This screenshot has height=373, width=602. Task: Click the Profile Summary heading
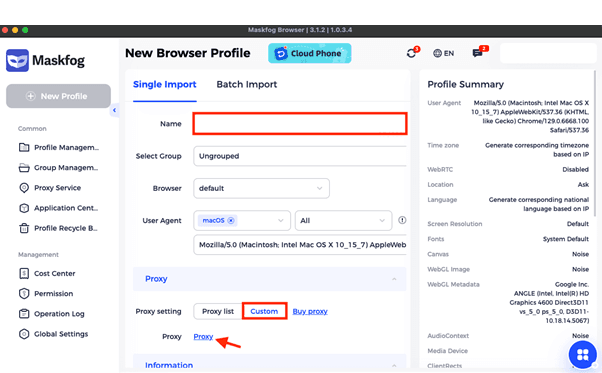tap(465, 84)
